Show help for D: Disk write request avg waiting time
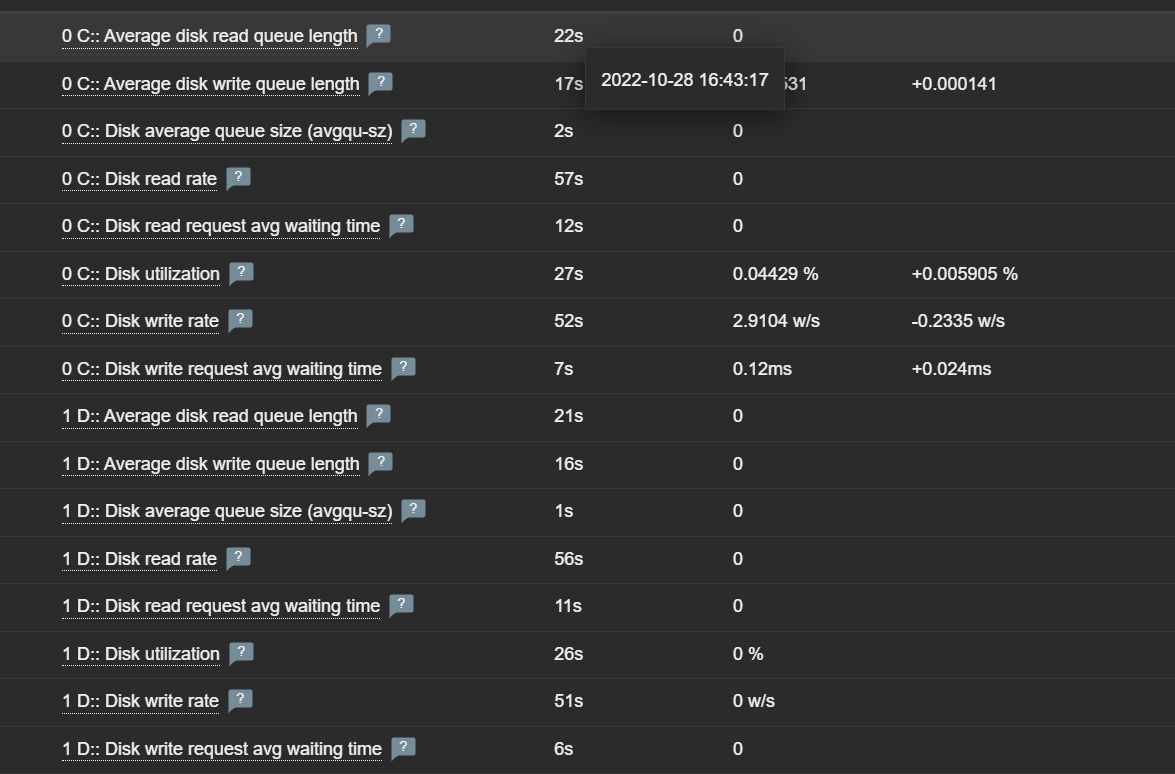The width and height of the screenshot is (1175, 774). 403,748
